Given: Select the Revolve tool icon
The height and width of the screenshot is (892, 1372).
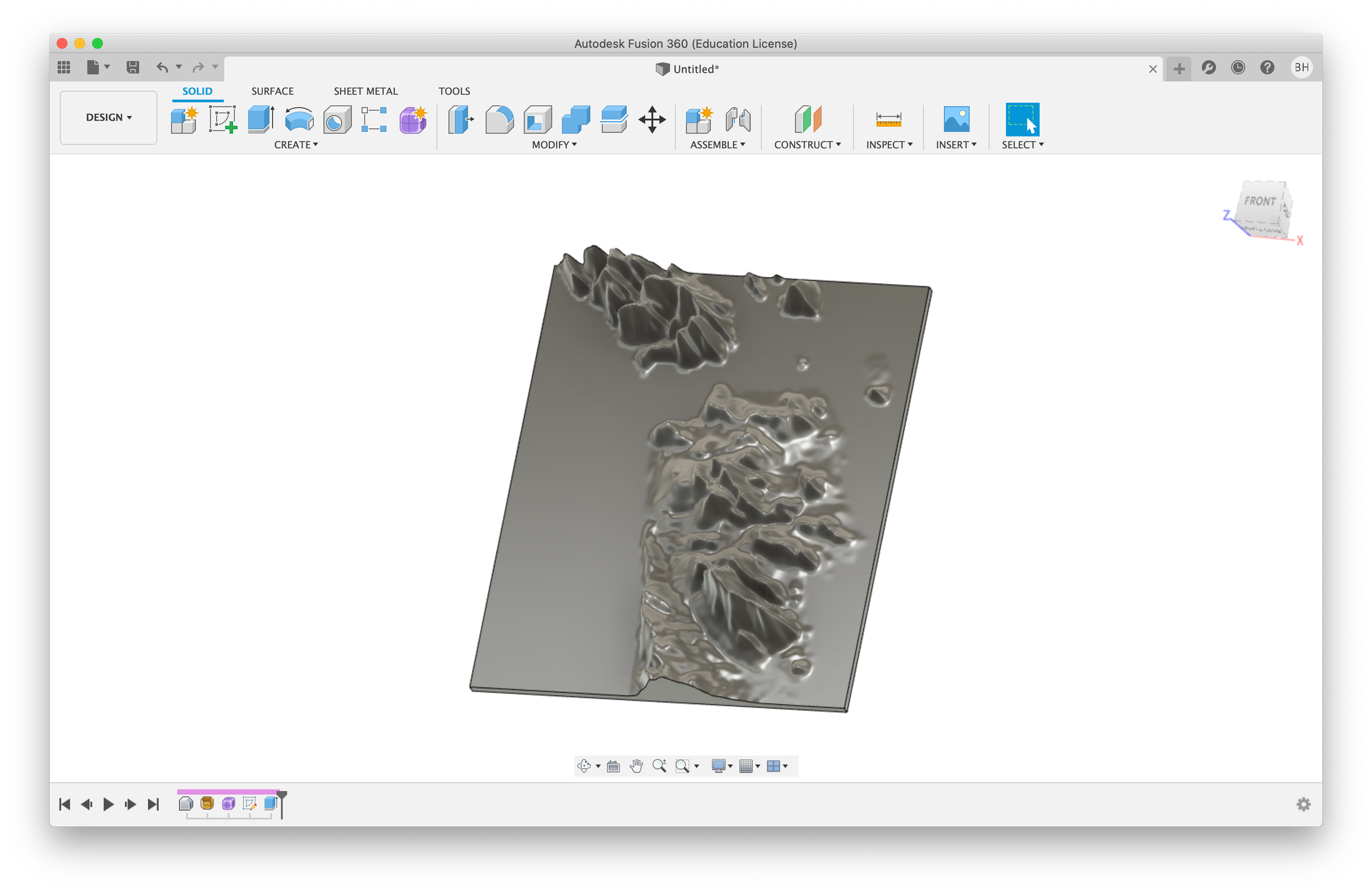Looking at the screenshot, I should [299, 120].
